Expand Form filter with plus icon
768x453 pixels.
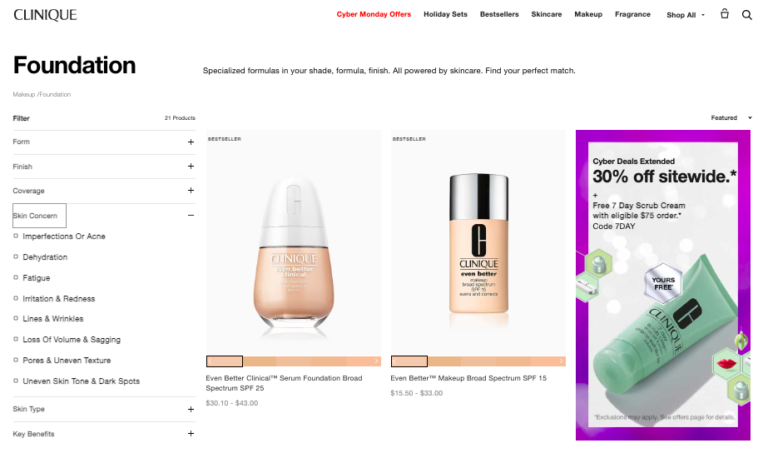point(191,142)
